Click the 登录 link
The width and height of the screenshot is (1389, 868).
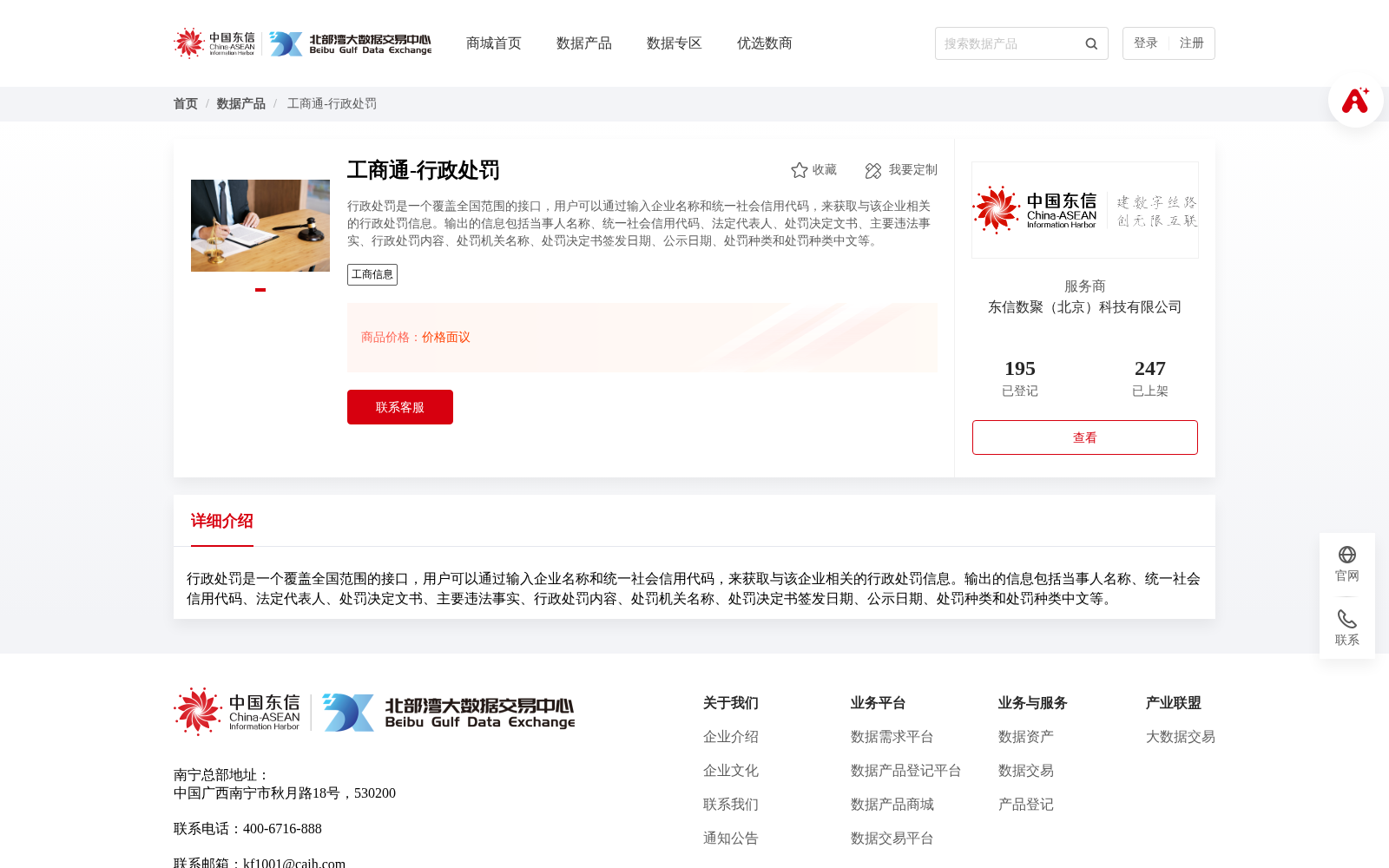(x=1146, y=43)
